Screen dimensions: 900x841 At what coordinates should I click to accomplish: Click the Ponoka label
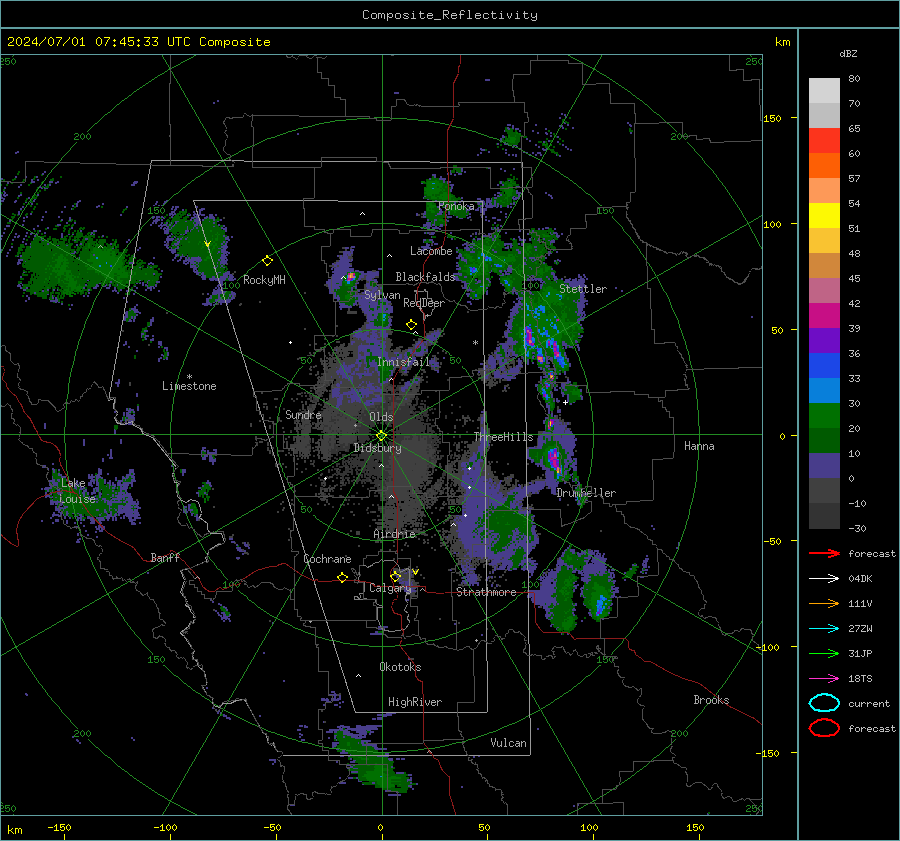coord(456,206)
